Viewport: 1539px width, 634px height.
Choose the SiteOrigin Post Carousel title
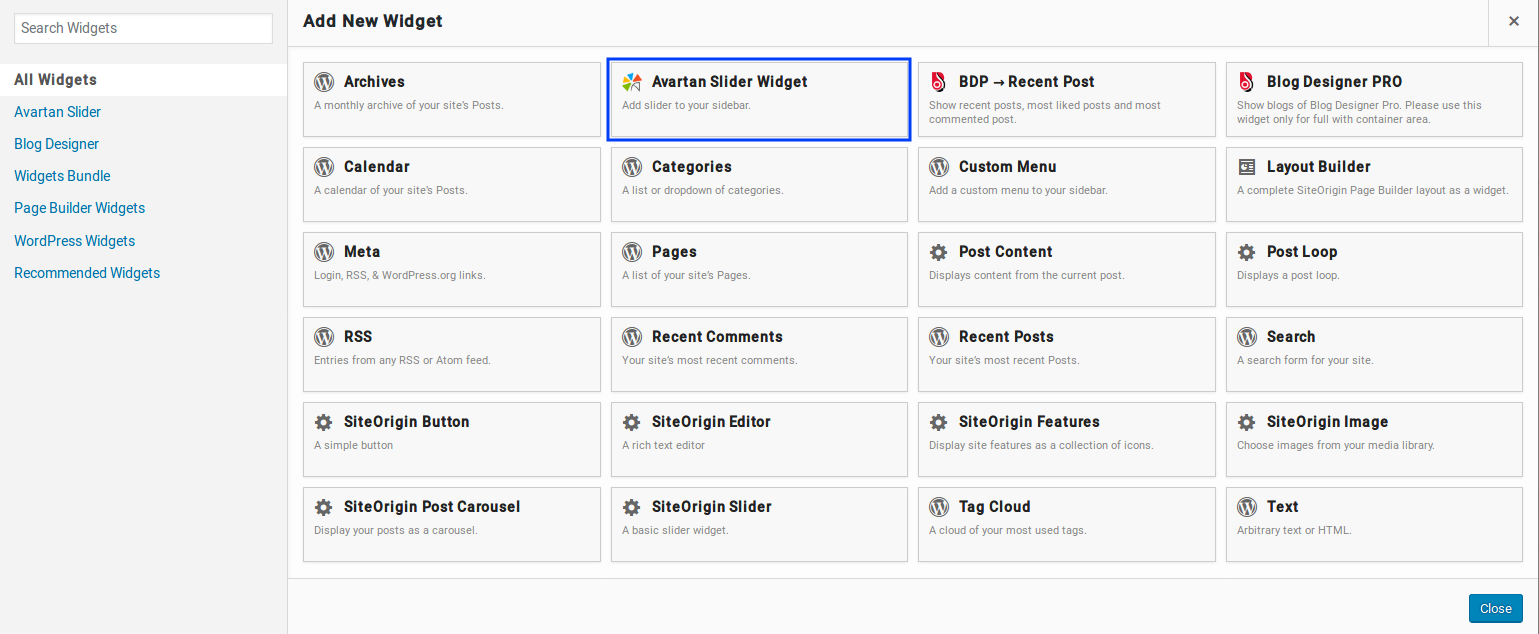tap(432, 507)
